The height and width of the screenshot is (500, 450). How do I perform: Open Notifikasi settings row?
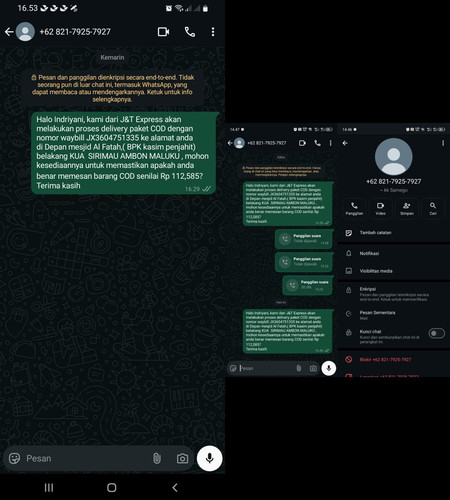[393, 253]
